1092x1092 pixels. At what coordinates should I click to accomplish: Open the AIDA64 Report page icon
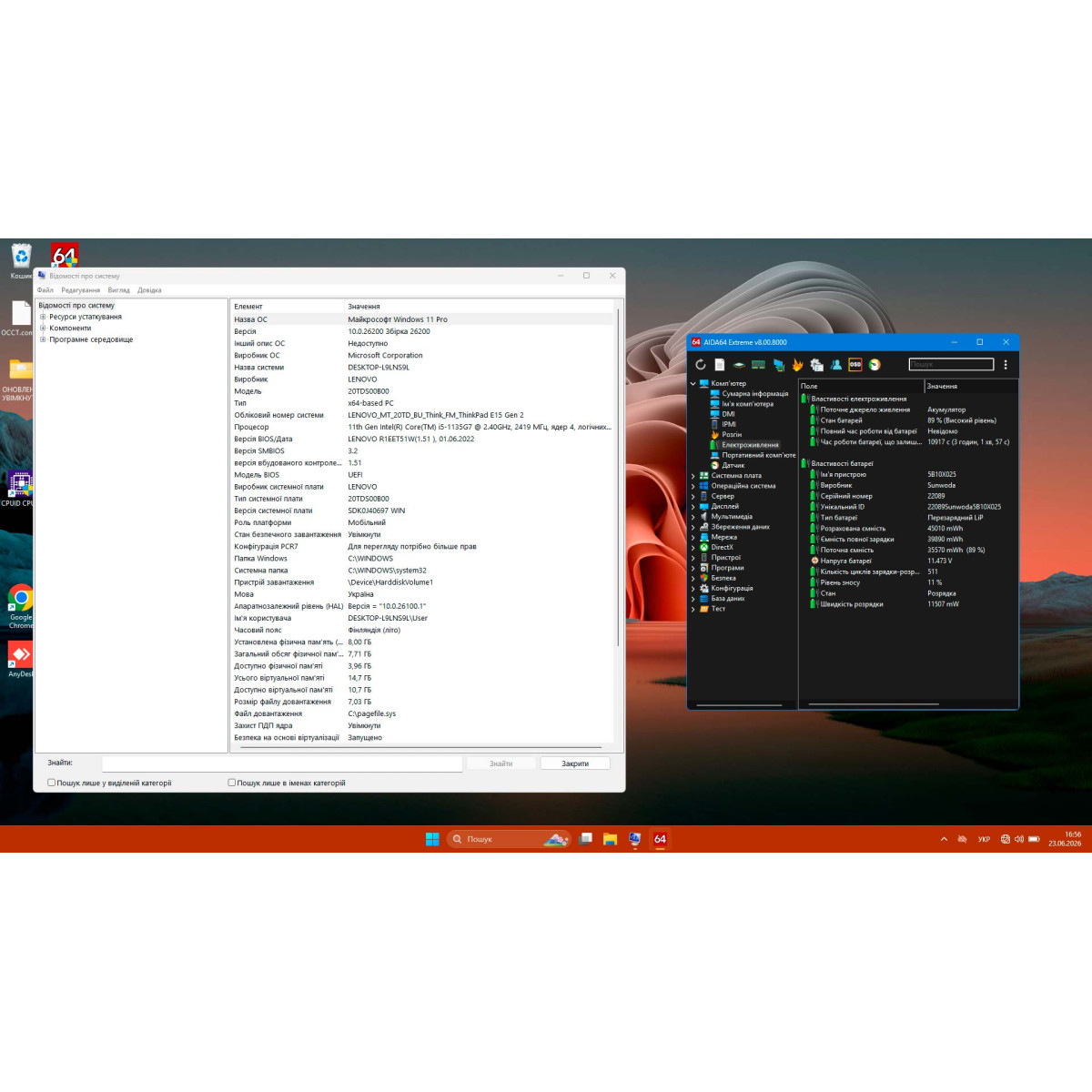(x=720, y=365)
